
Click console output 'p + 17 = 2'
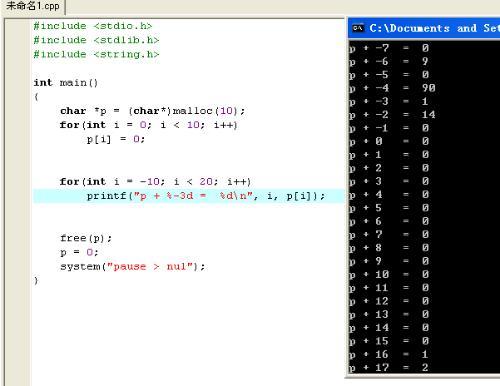tap(389, 368)
